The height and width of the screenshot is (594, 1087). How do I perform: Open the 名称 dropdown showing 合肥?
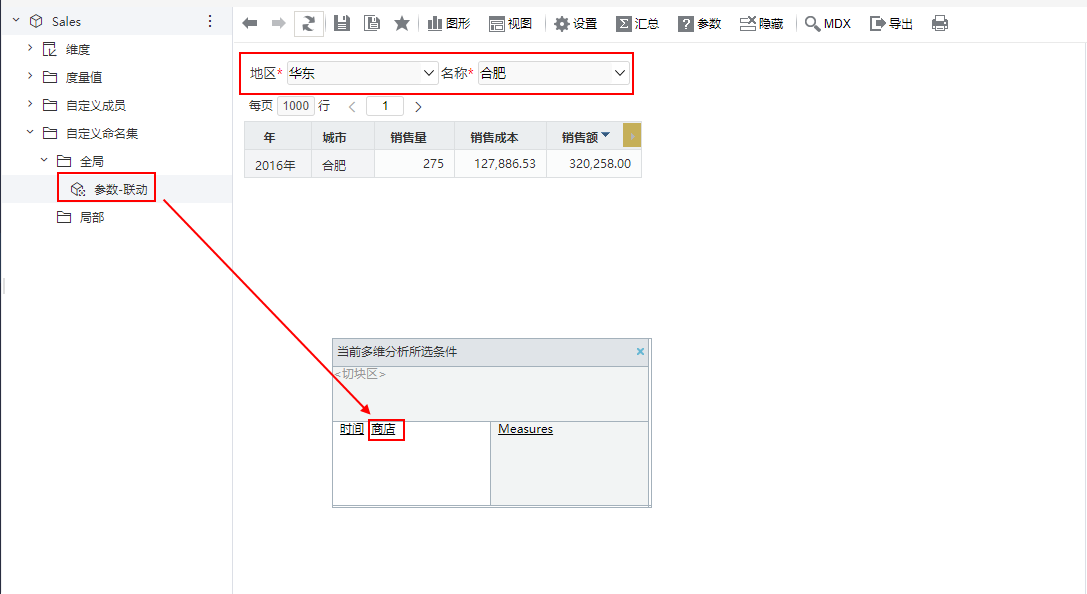[553, 73]
